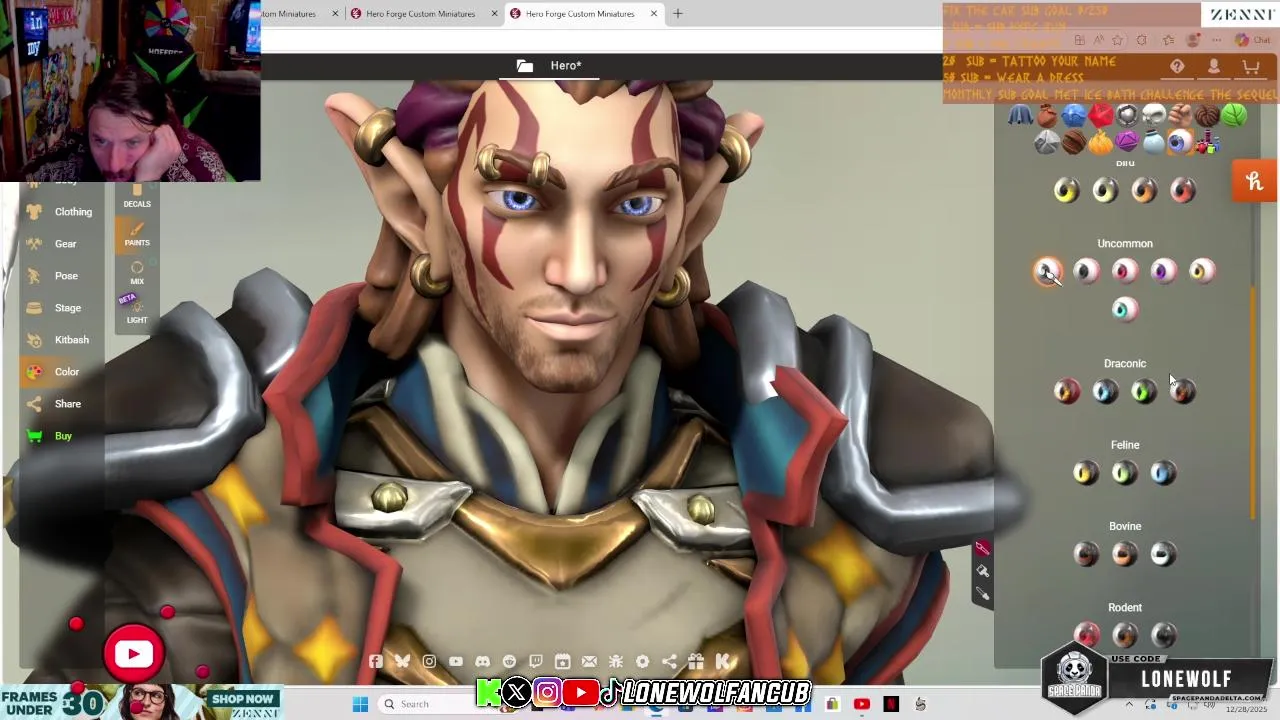Select the eyeball material category icon
The width and height of the screenshot is (1280, 720).
coord(1181,143)
